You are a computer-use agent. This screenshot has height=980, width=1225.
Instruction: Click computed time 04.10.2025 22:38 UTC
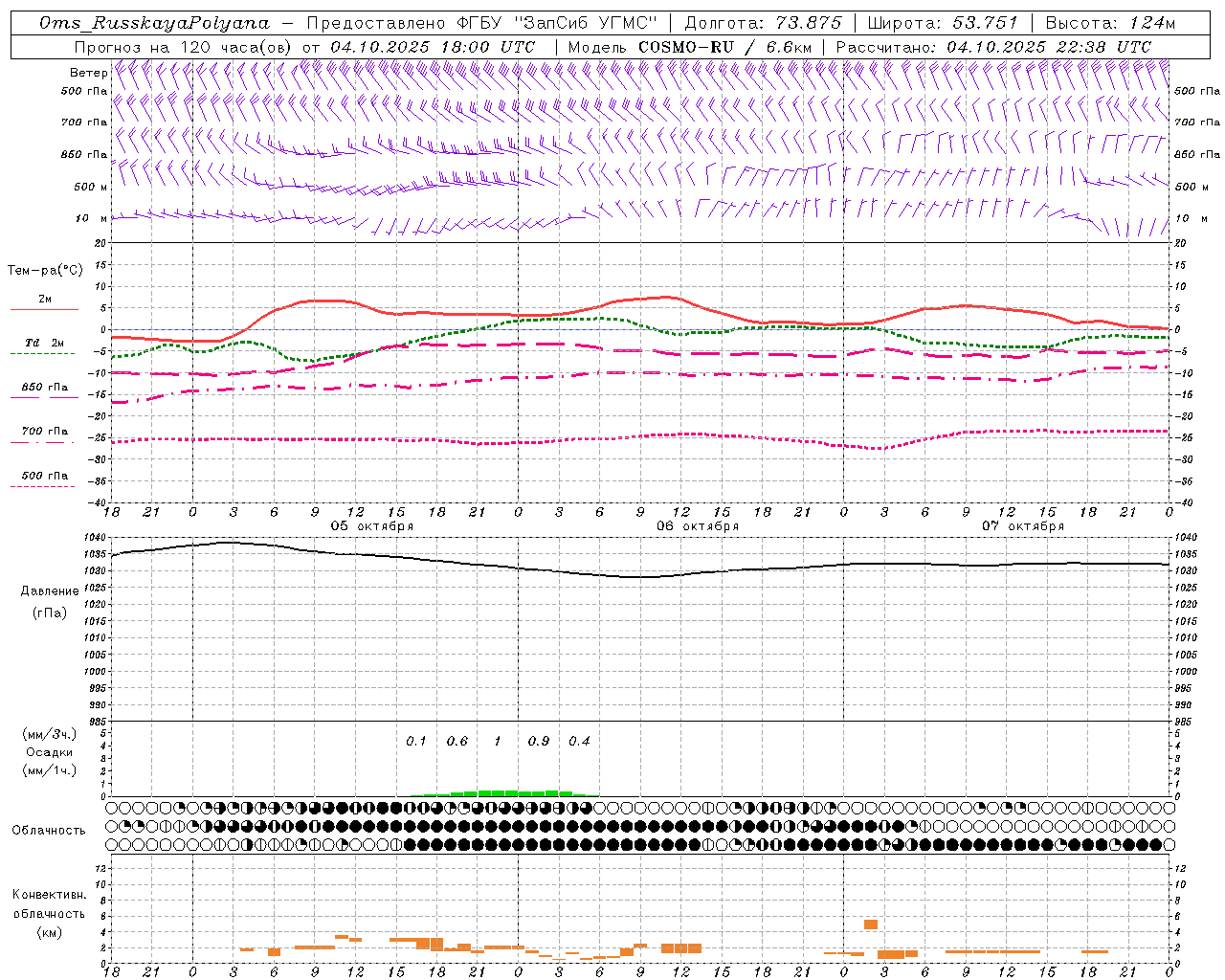[1049, 47]
